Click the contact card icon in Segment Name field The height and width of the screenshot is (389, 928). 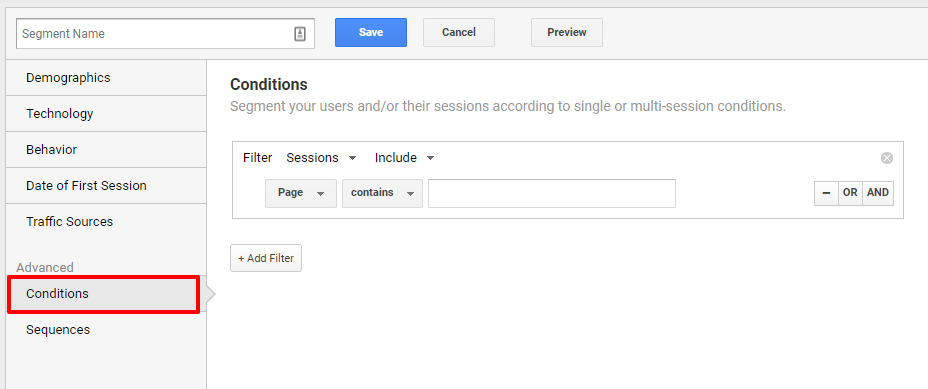pos(299,34)
